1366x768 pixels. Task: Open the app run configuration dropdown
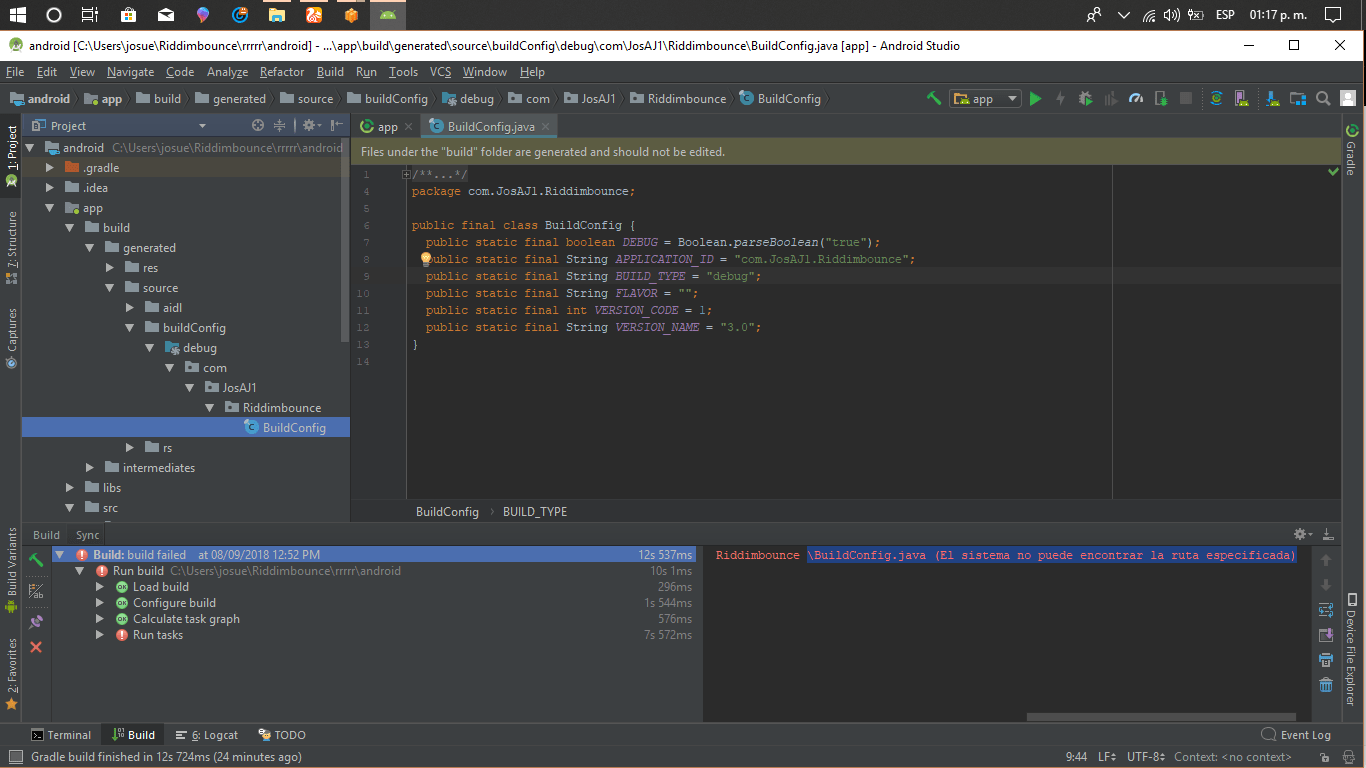[985, 98]
